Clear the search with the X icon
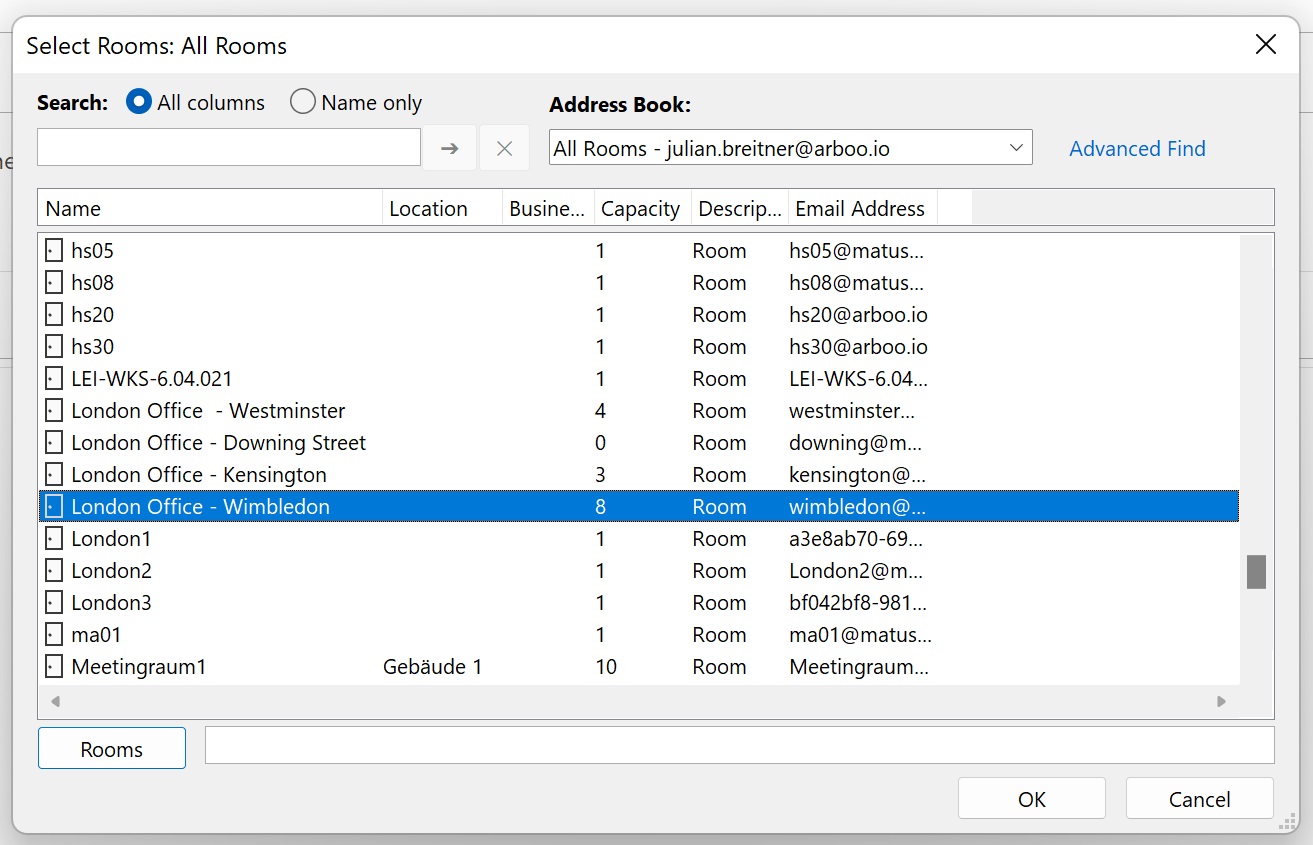Screen dimensions: 1313x845 [x=504, y=147]
